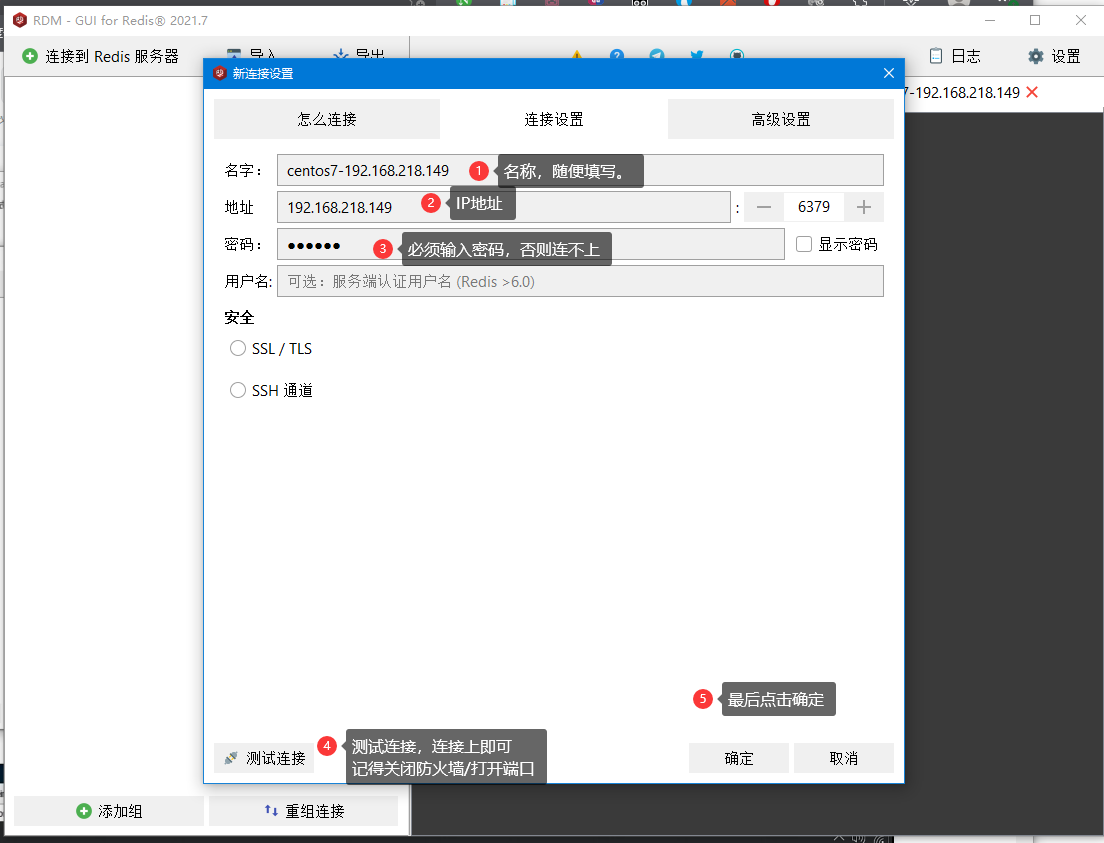
Task: Confirm with the 确定 button
Action: click(739, 758)
